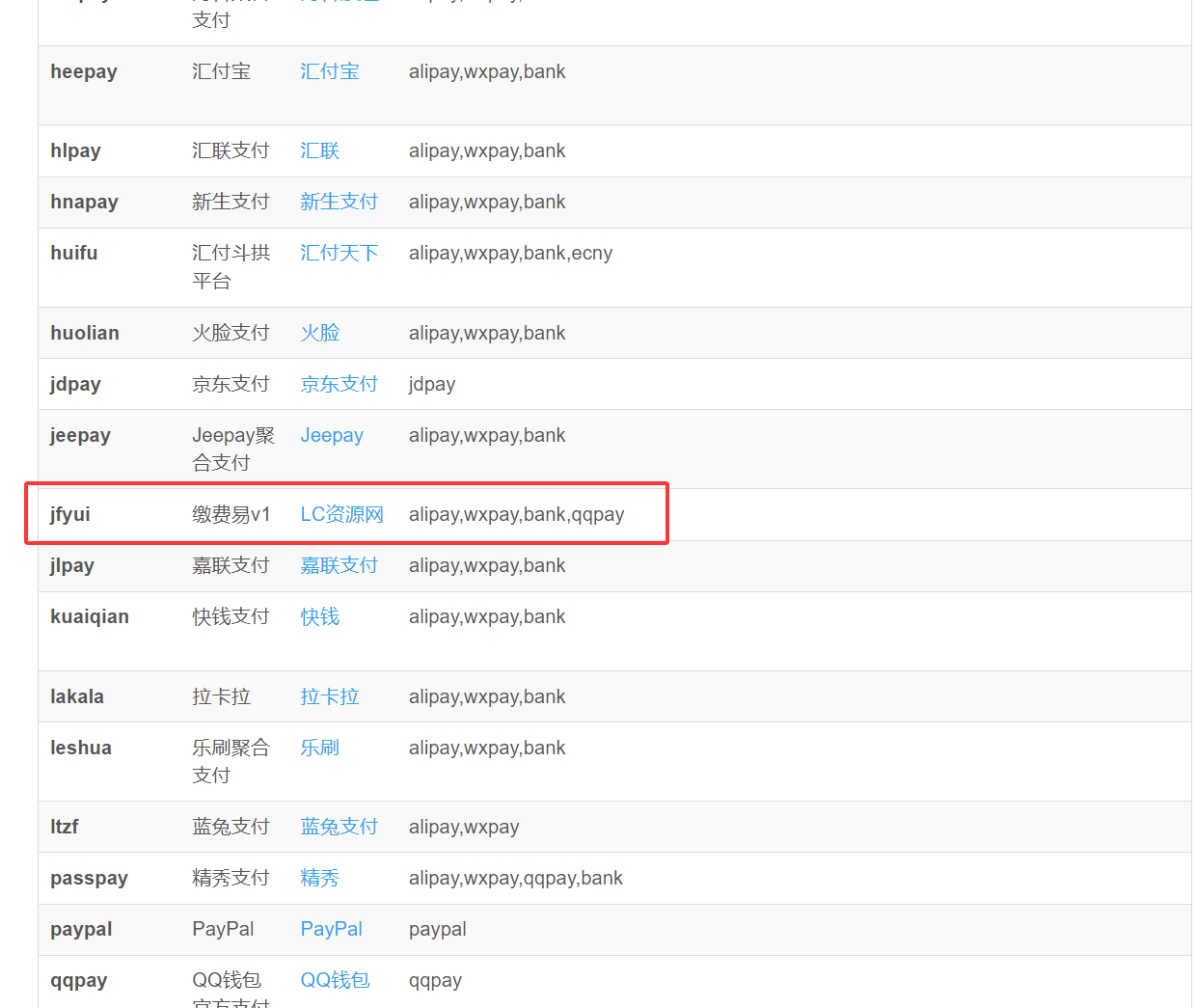The image size is (1195, 1008).
Task: Open the 汇付宝 blue link
Action: tap(329, 71)
